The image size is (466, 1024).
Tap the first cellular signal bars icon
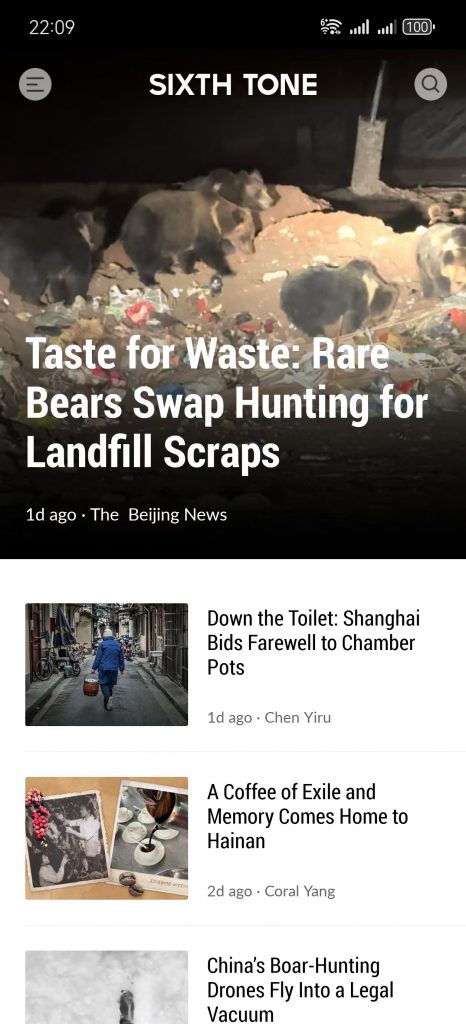pyautogui.click(x=360, y=27)
